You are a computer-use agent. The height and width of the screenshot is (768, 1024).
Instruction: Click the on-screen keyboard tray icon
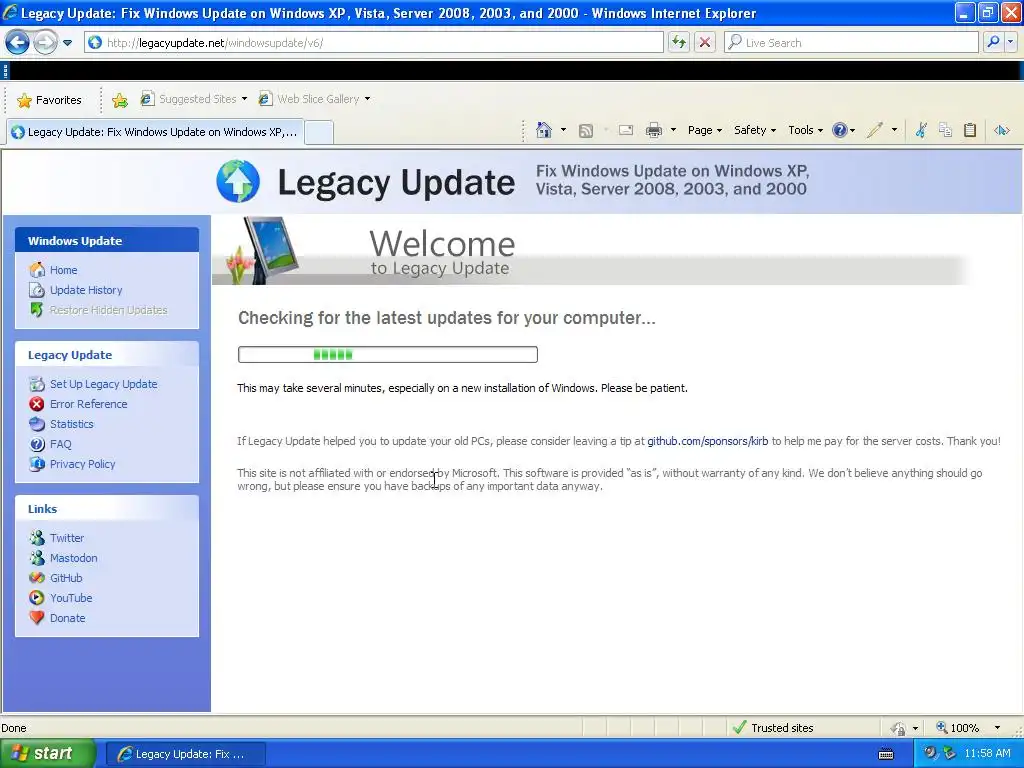[x=886, y=754]
